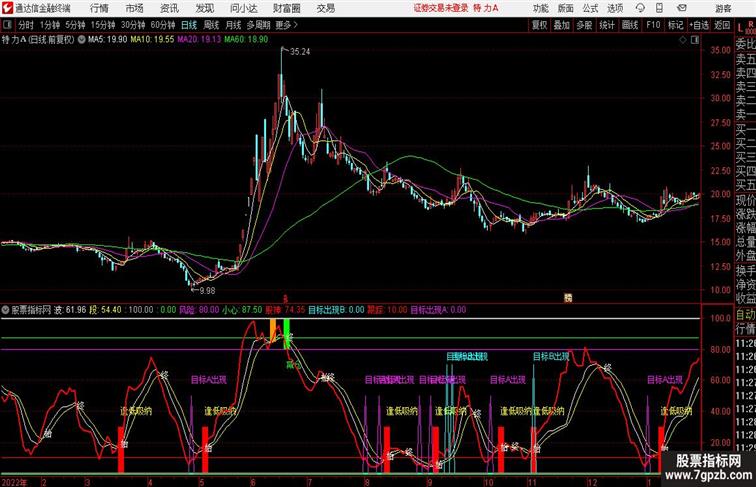Click the 标记 mark button
The image size is (756, 487).
[x=675, y=25]
